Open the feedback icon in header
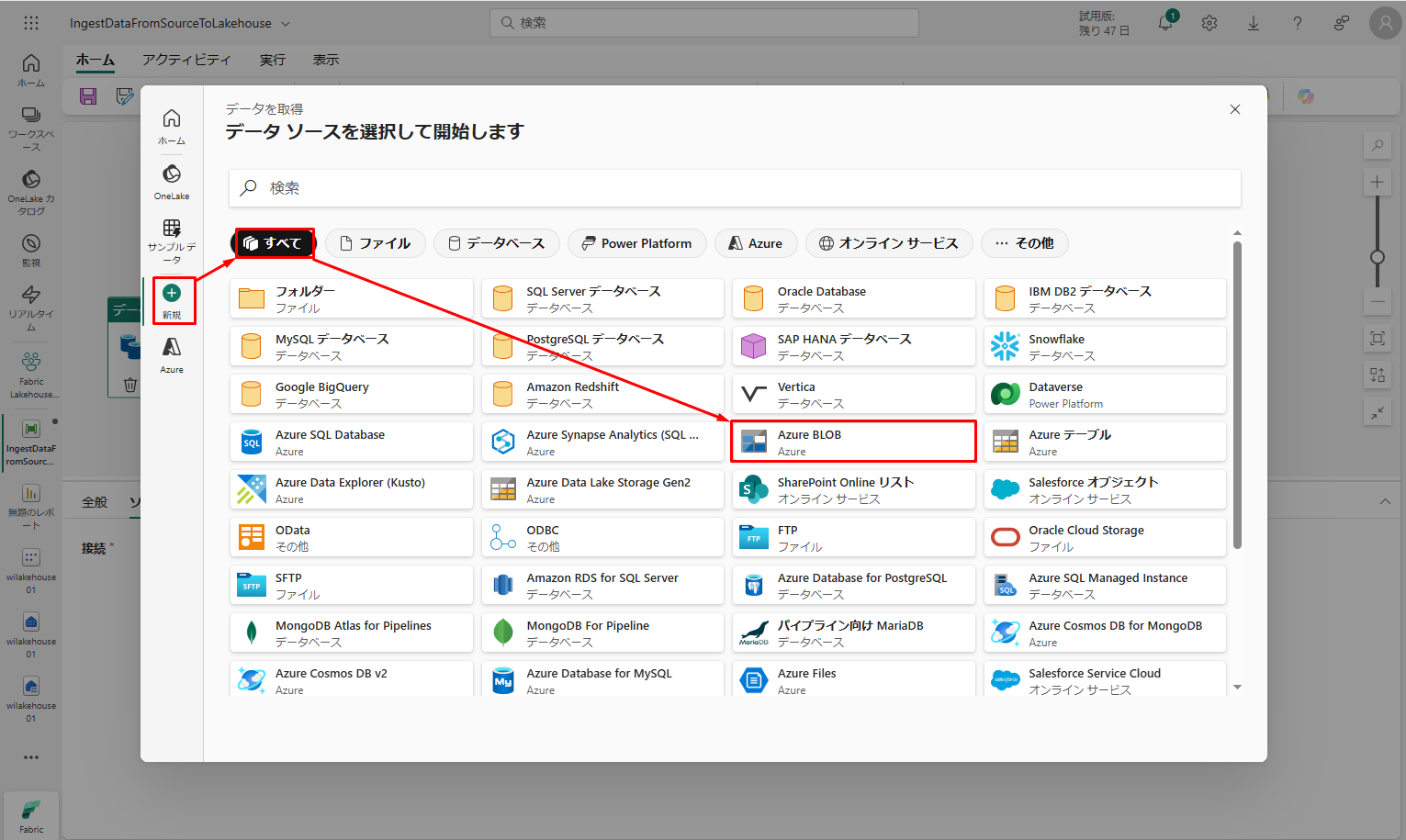This screenshot has width=1406, height=840. coord(1342,23)
